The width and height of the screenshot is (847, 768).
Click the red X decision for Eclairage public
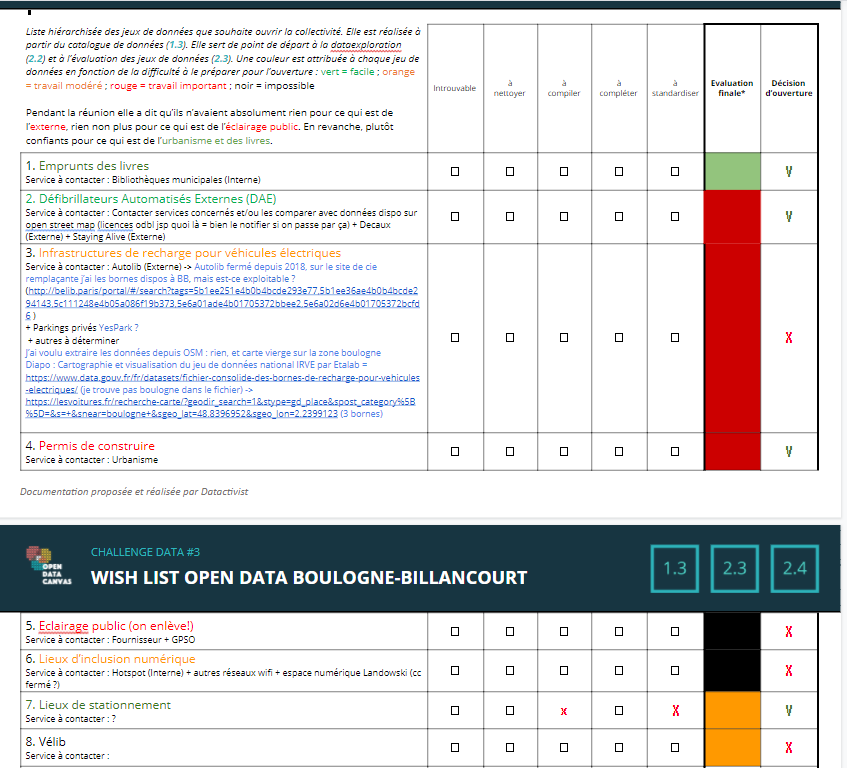[x=789, y=631]
